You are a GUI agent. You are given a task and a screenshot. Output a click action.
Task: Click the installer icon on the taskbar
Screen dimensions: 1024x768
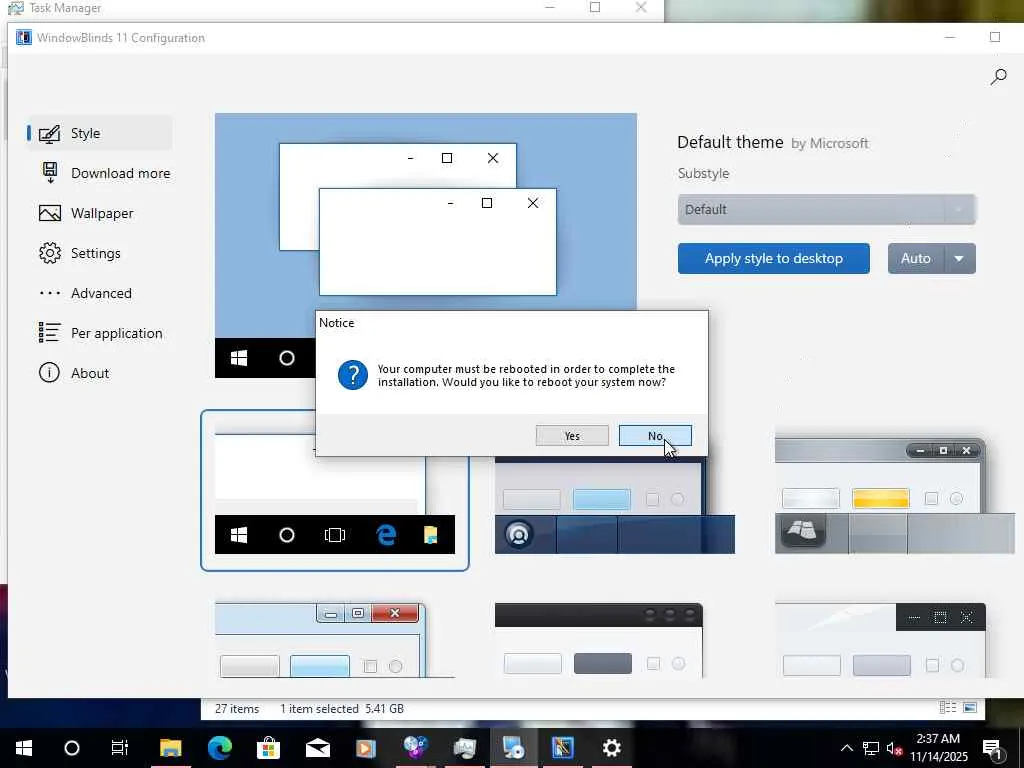tap(513, 748)
